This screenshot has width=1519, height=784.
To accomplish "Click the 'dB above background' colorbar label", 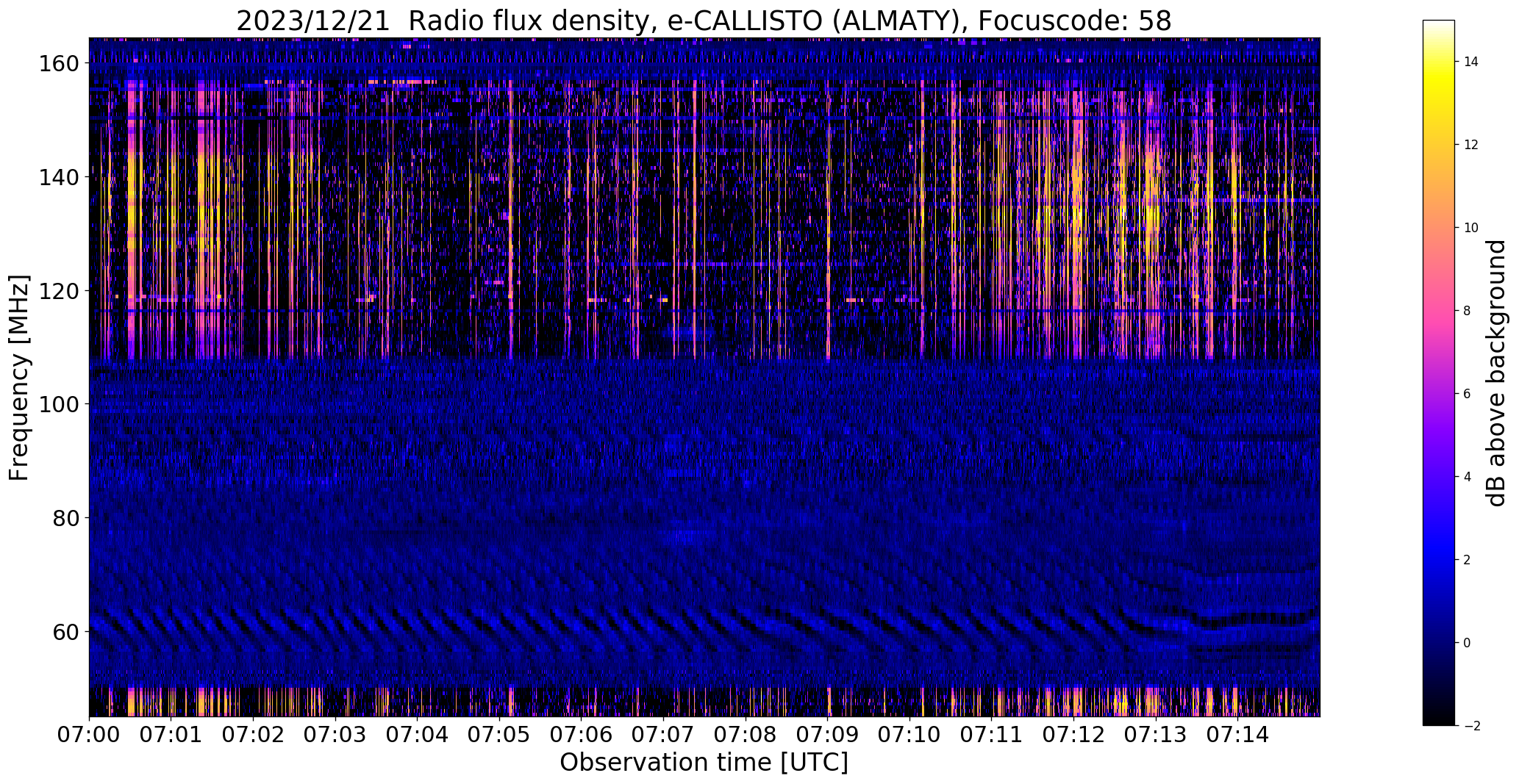I will pyautogui.click(x=1496, y=373).
